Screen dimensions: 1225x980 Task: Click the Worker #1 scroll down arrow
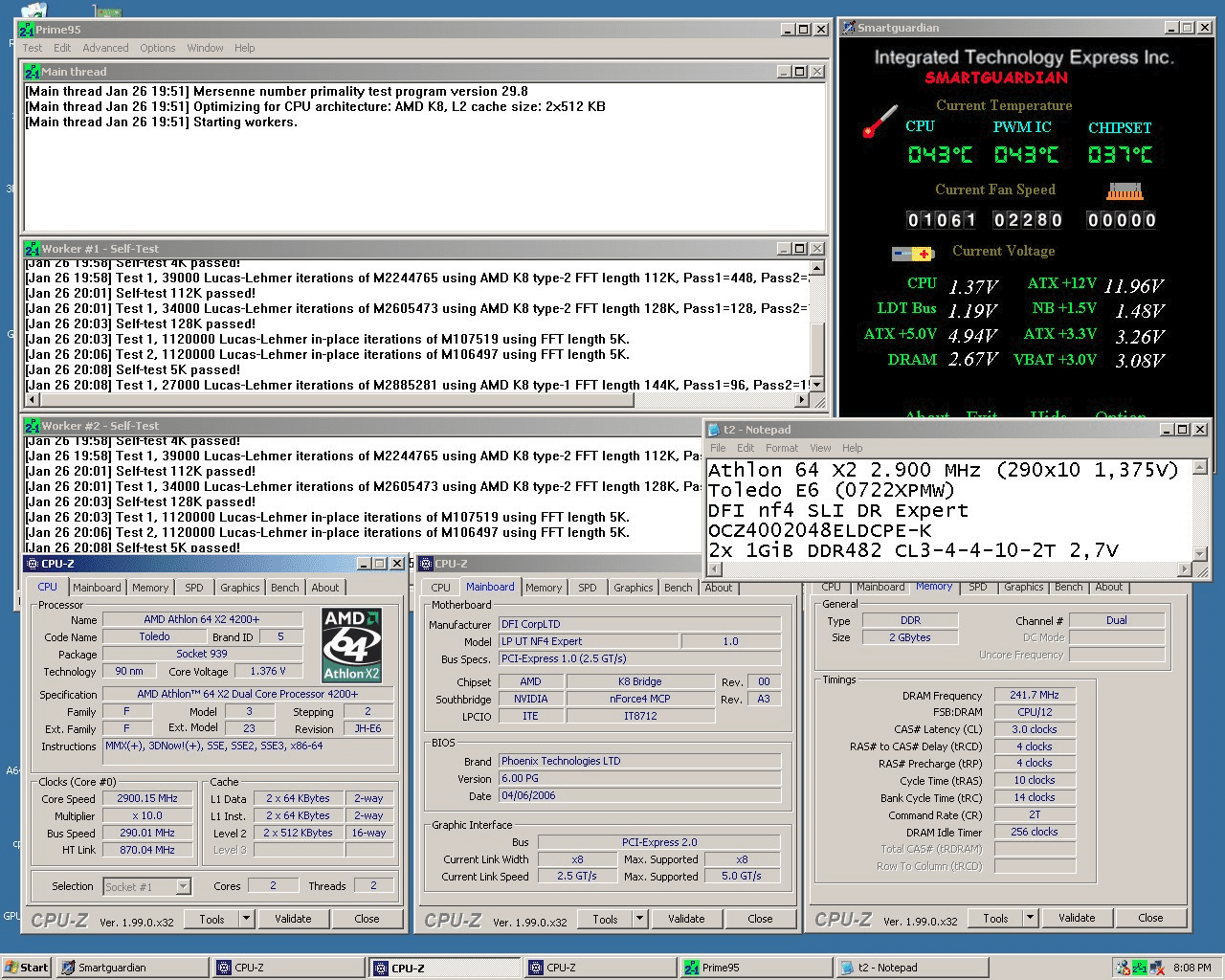coord(817,384)
